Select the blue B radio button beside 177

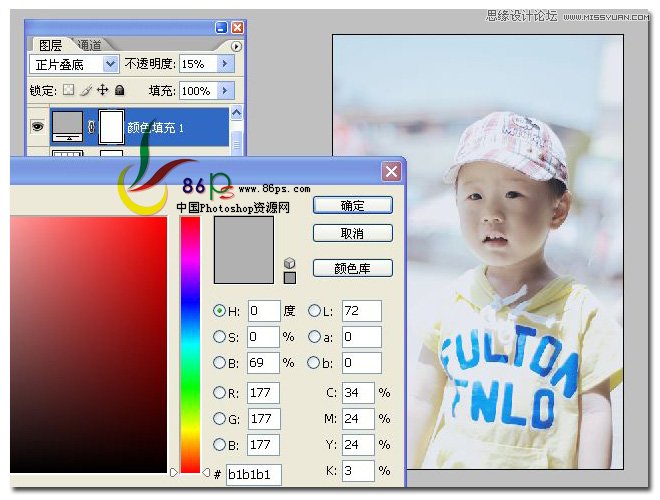219,444
